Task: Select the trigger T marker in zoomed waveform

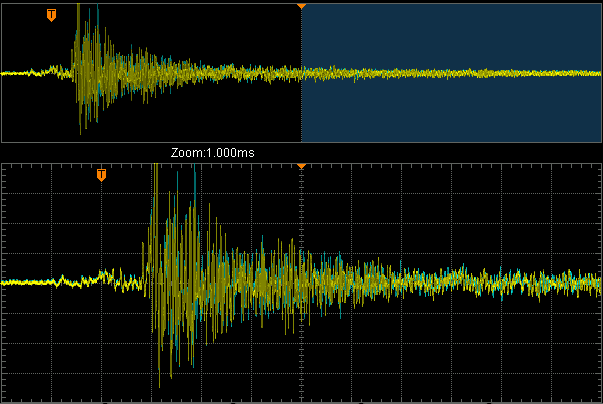Action: click(101, 175)
